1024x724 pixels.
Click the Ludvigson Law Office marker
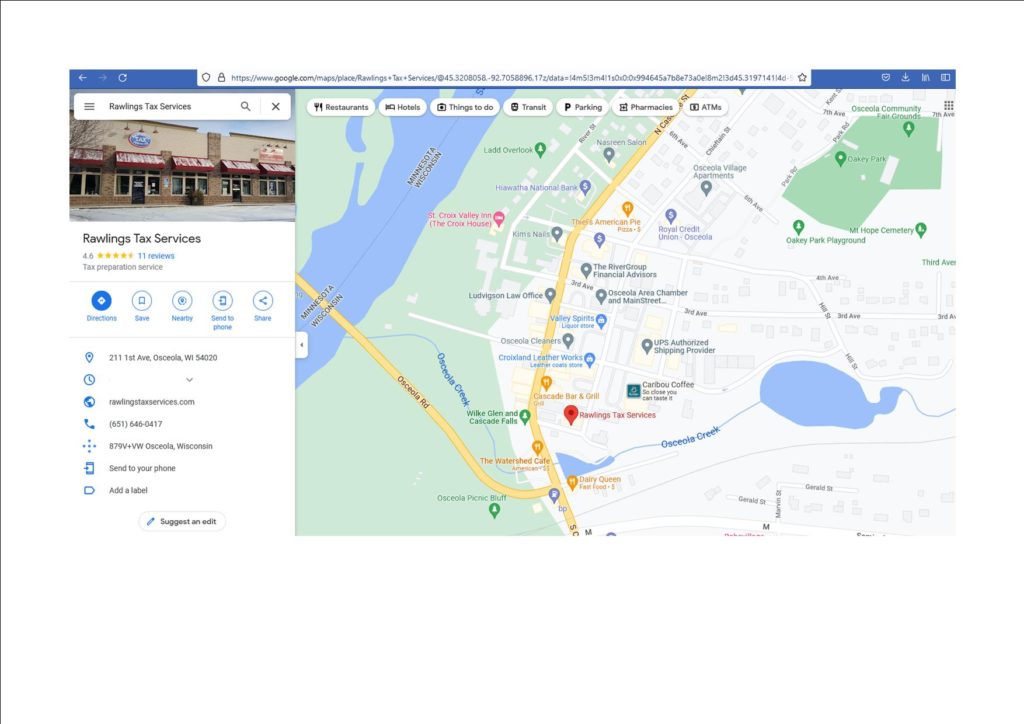(550, 295)
